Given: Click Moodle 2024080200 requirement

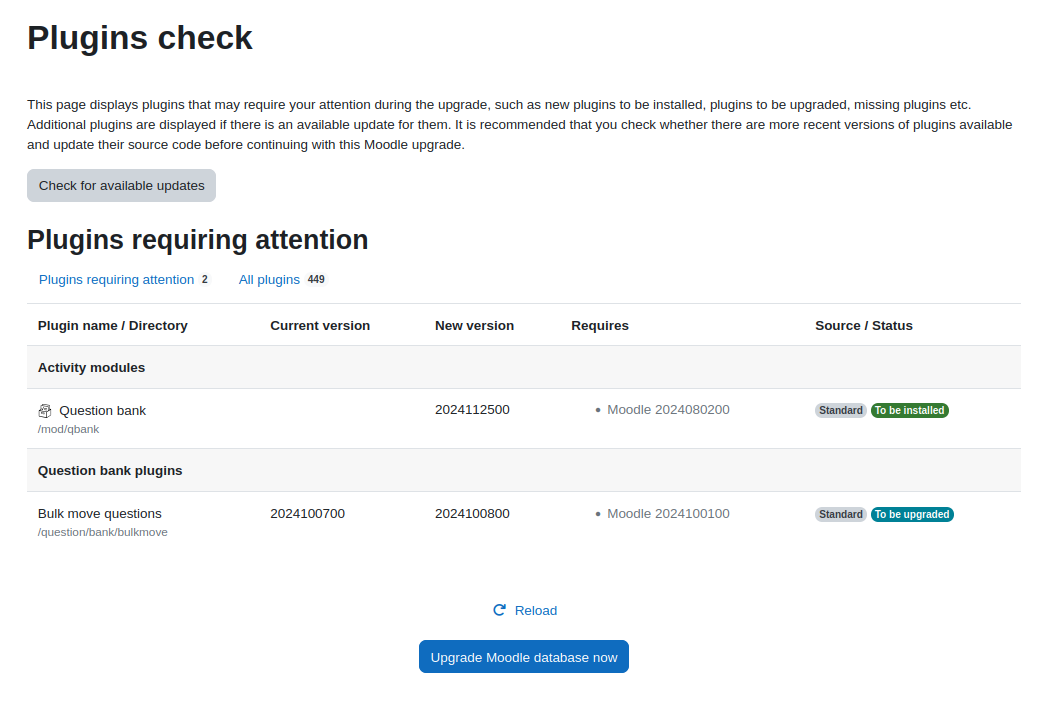Looking at the screenshot, I should [668, 409].
